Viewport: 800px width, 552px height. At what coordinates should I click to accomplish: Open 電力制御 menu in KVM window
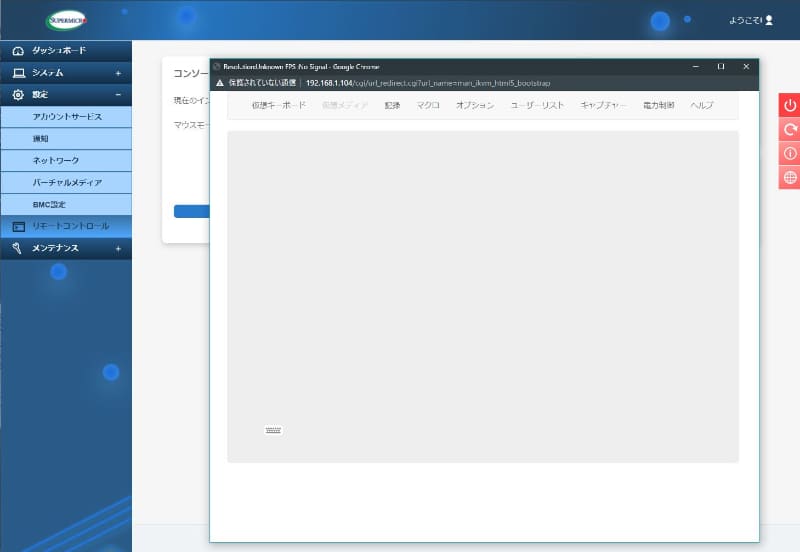[659, 106]
